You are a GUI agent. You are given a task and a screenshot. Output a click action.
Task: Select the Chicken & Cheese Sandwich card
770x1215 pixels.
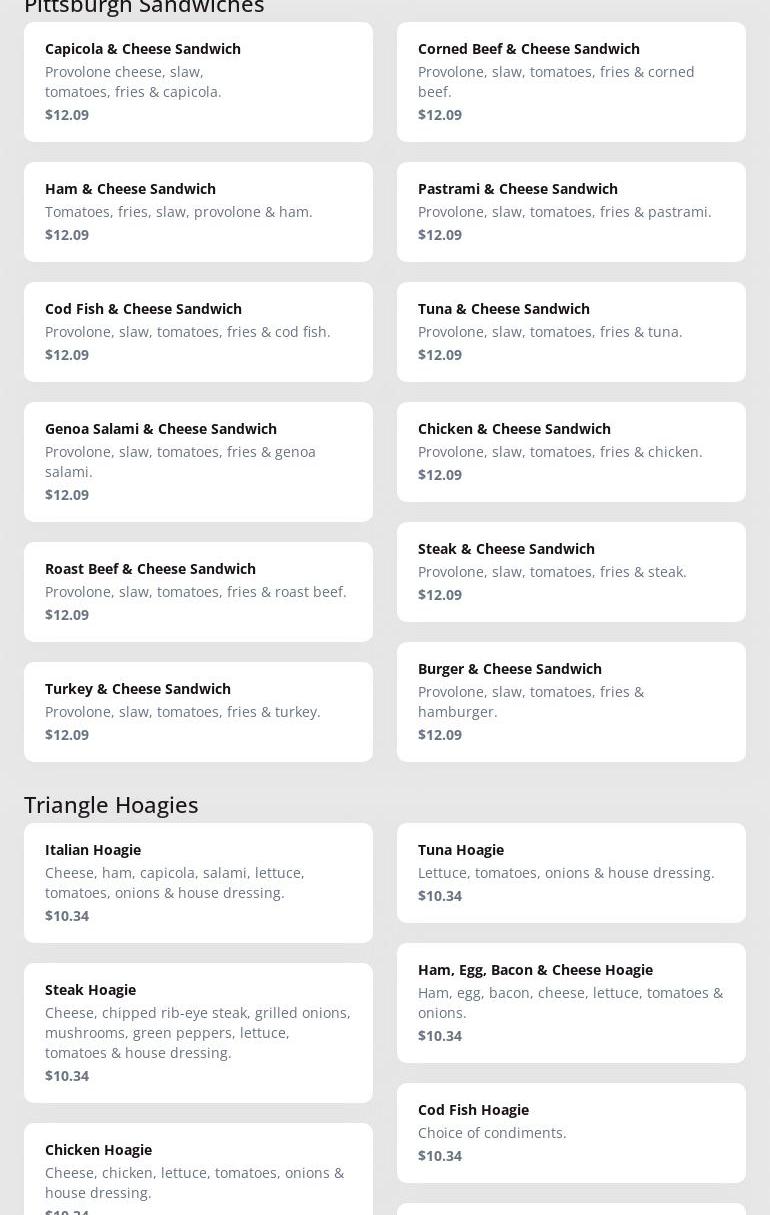coord(571,451)
